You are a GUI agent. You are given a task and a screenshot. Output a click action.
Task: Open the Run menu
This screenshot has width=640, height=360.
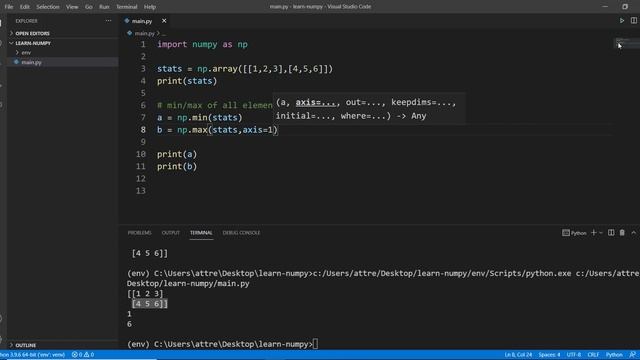click(x=104, y=7)
